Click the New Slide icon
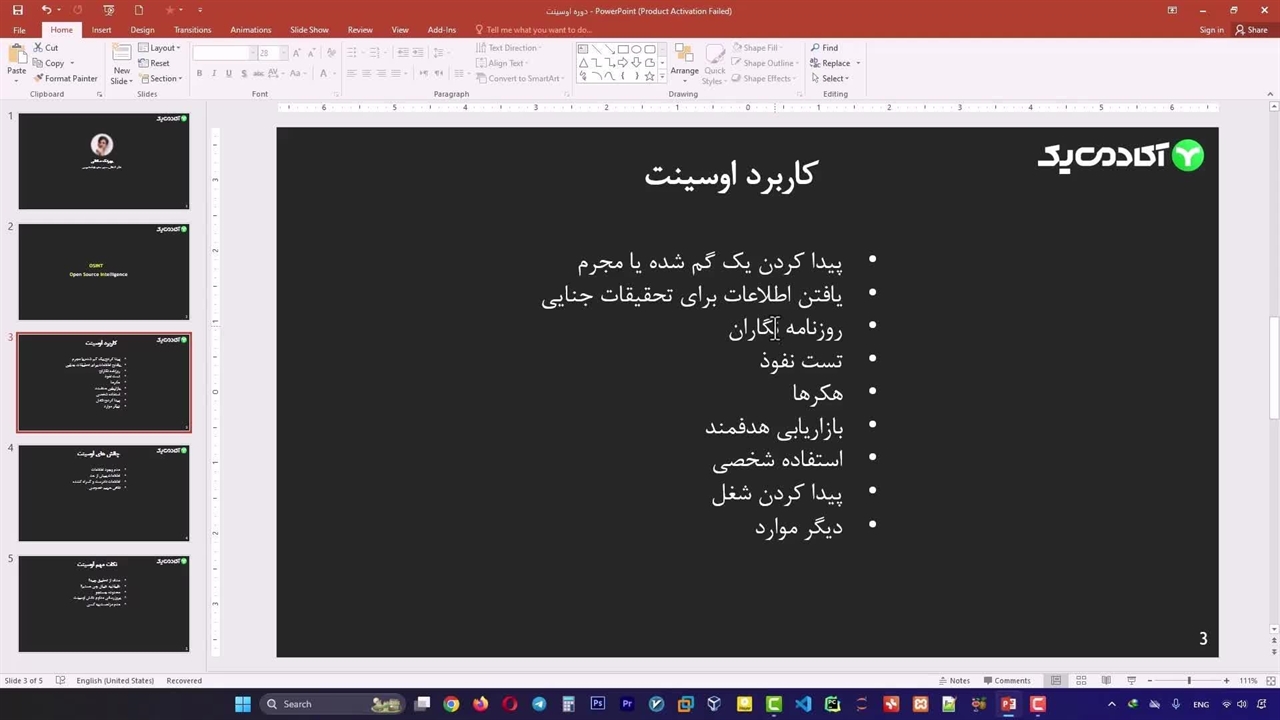This screenshot has width=1280, height=720. tap(121, 57)
